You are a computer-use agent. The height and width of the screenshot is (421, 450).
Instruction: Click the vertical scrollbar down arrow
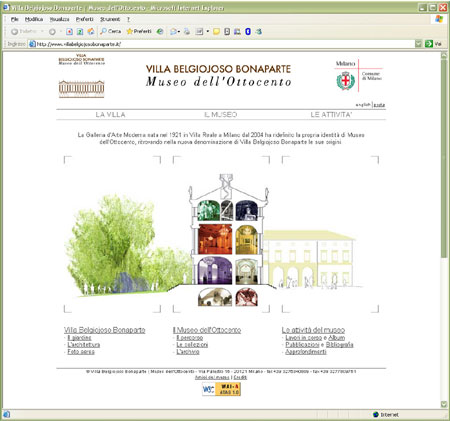pyautogui.click(x=444, y=404)
